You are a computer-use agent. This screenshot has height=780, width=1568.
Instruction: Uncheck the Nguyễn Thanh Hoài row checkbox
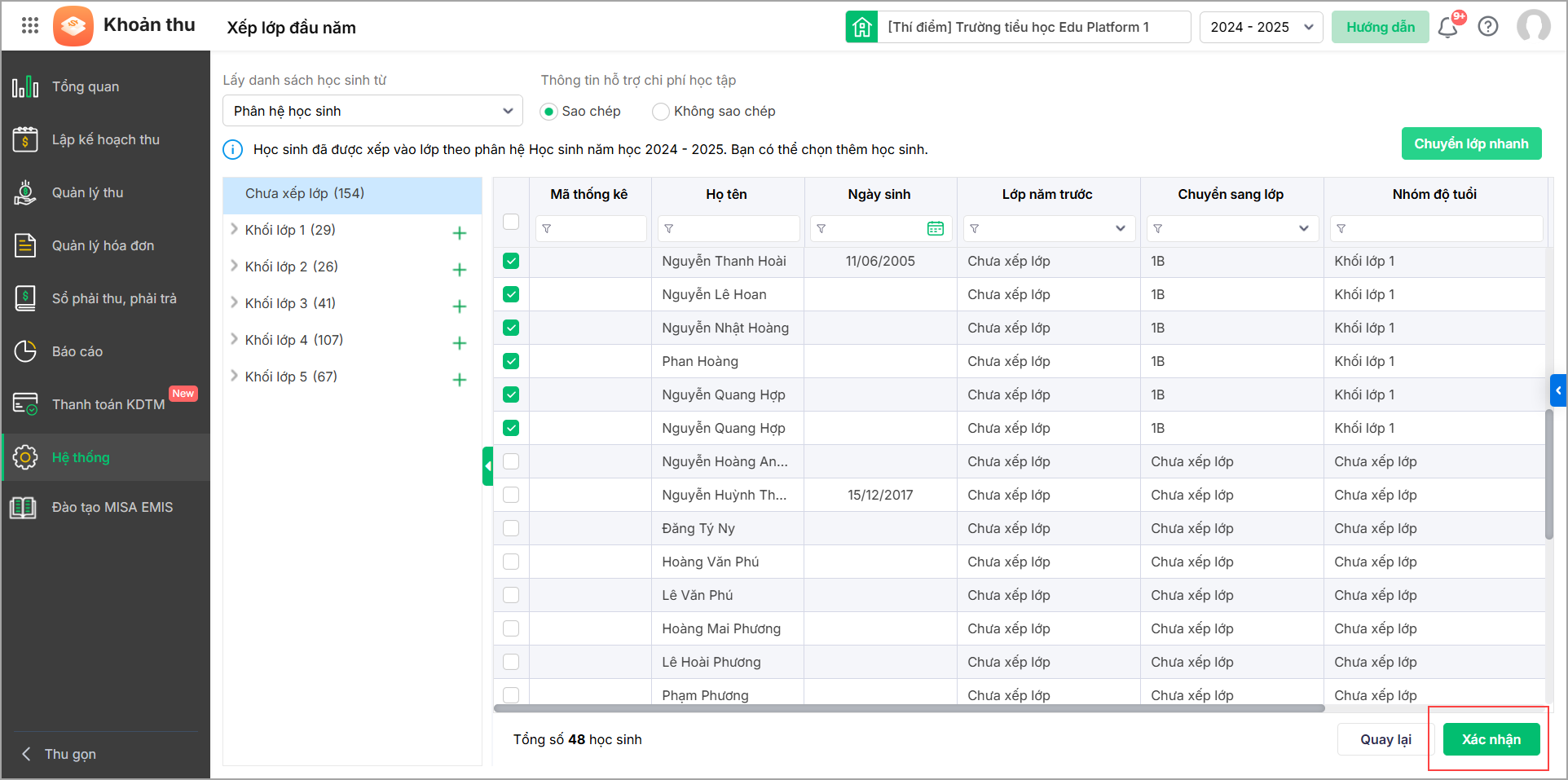point(511,261)
